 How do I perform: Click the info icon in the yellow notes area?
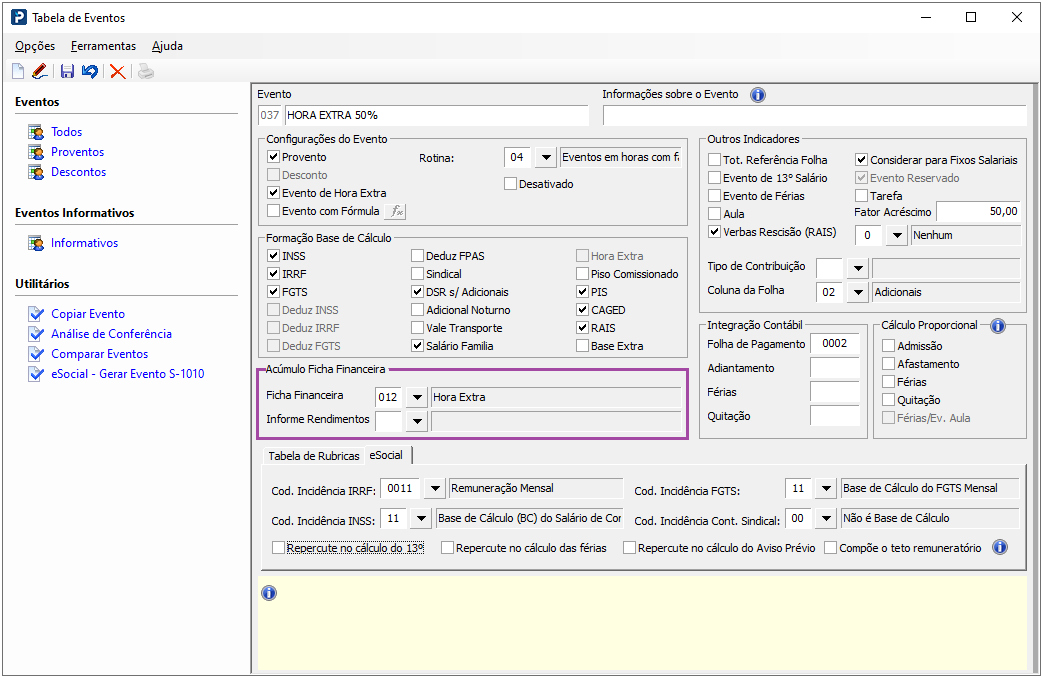pos(269,592)
